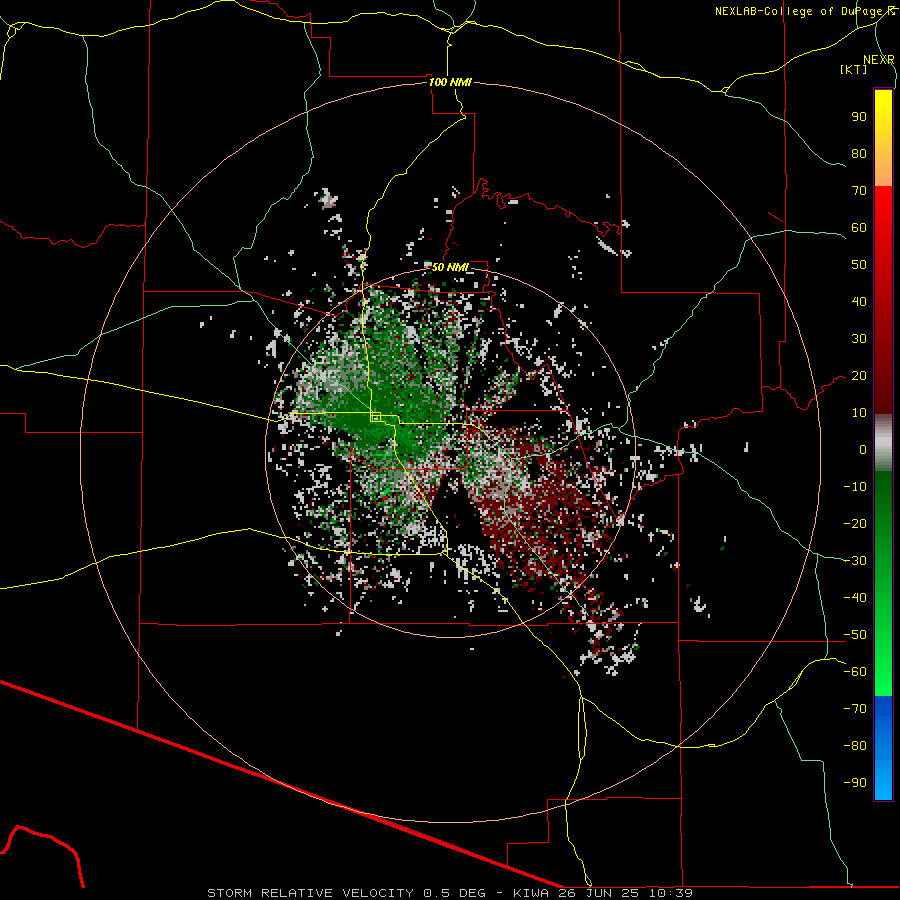900x900 pixels.
Task: Click the "-90" scale value
Action: (x=855, y=783)
